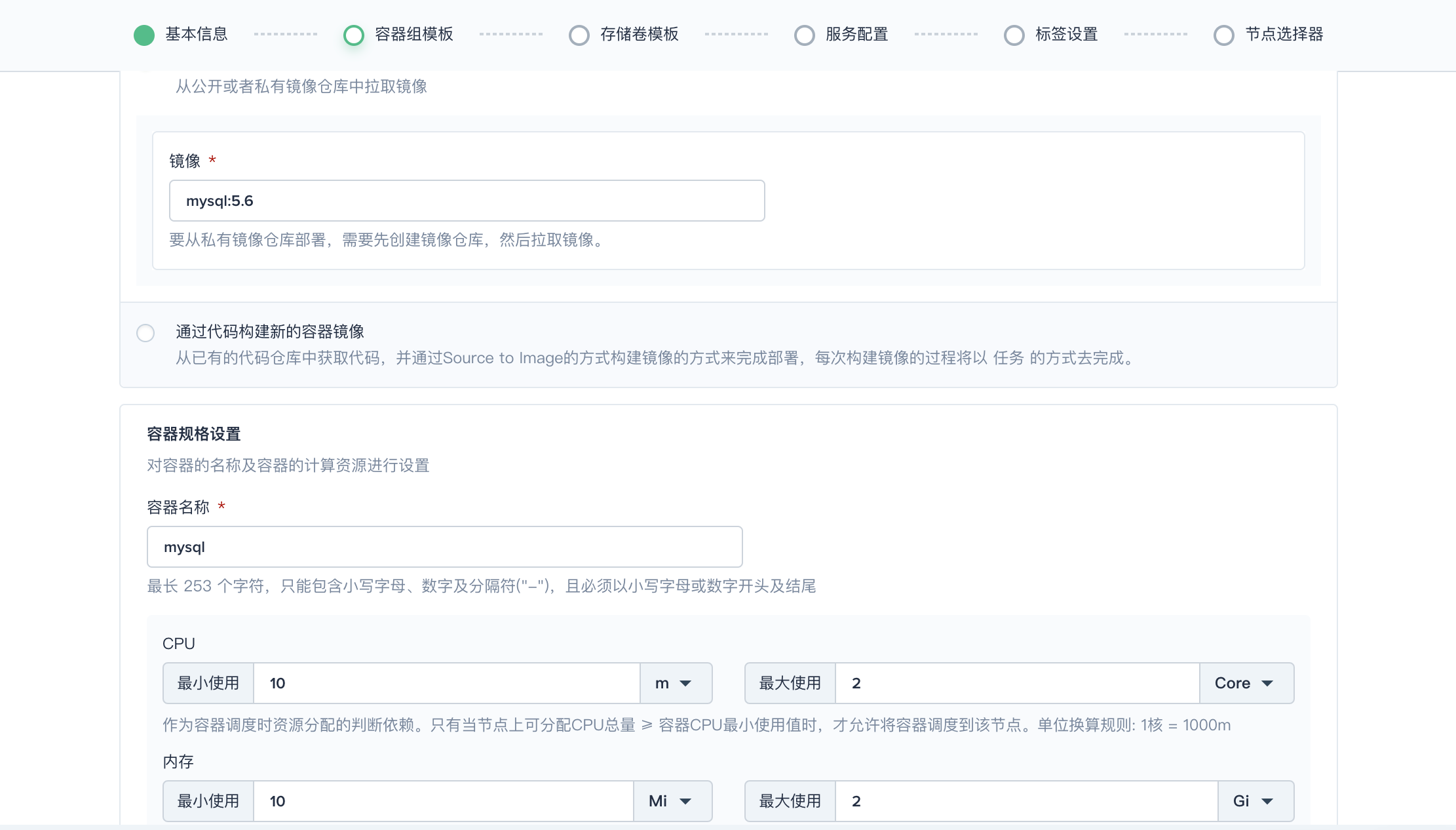Jump to 节点选择器 step label
Screen dimensions: 1456x830
[x=1284, y=34]
